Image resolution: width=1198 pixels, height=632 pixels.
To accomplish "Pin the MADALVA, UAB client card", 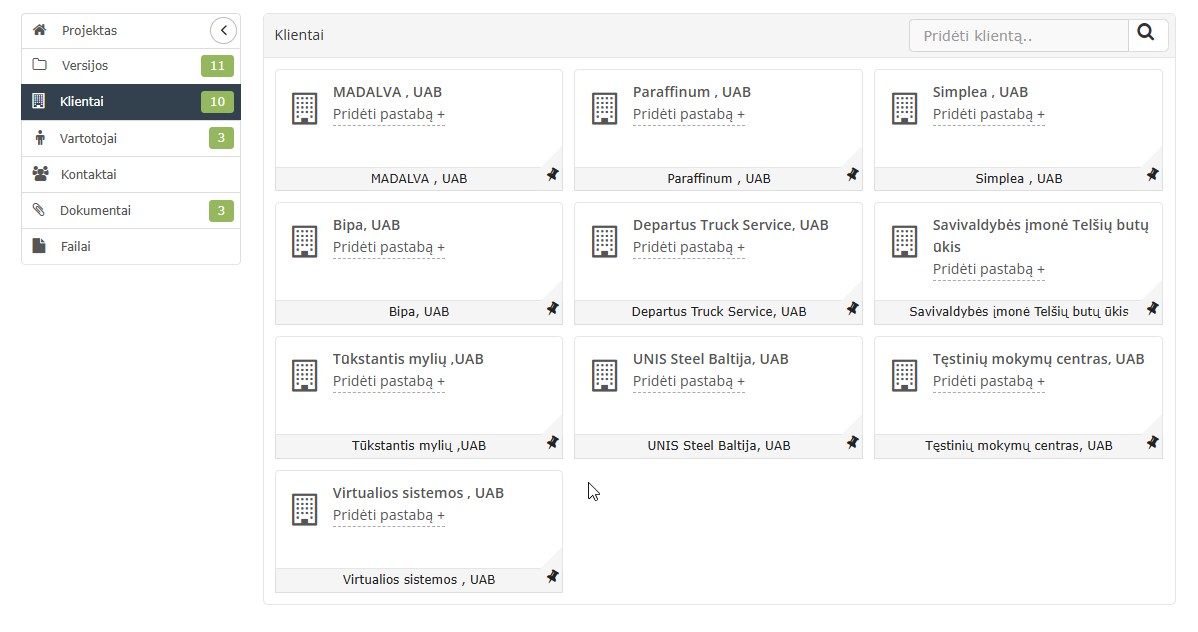I will tap(552, 175).
